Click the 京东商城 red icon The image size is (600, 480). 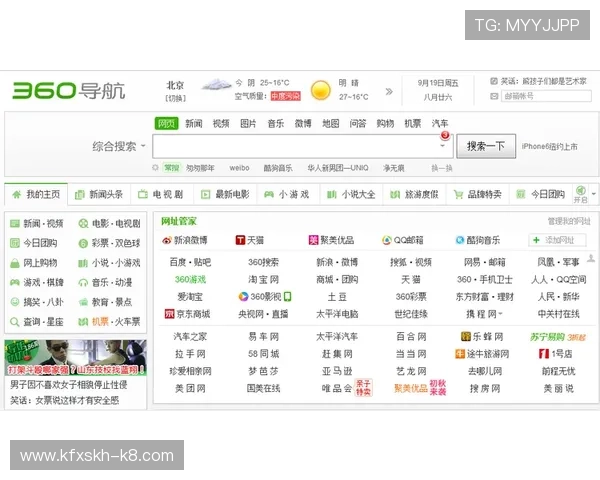169,314
